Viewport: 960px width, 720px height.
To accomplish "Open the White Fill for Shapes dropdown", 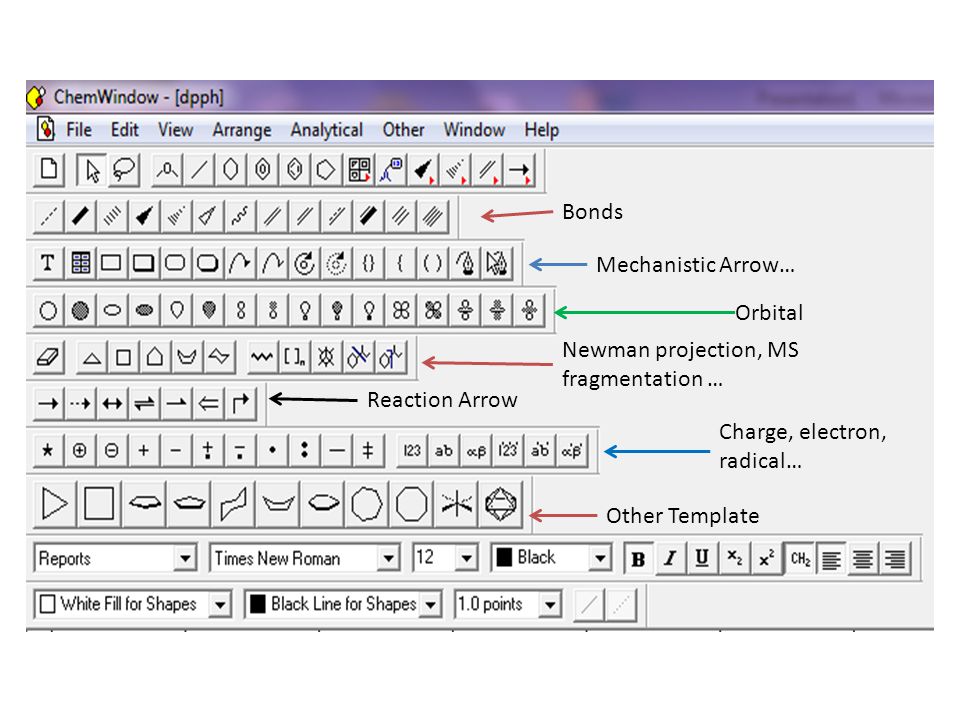I will click(220, 605).
